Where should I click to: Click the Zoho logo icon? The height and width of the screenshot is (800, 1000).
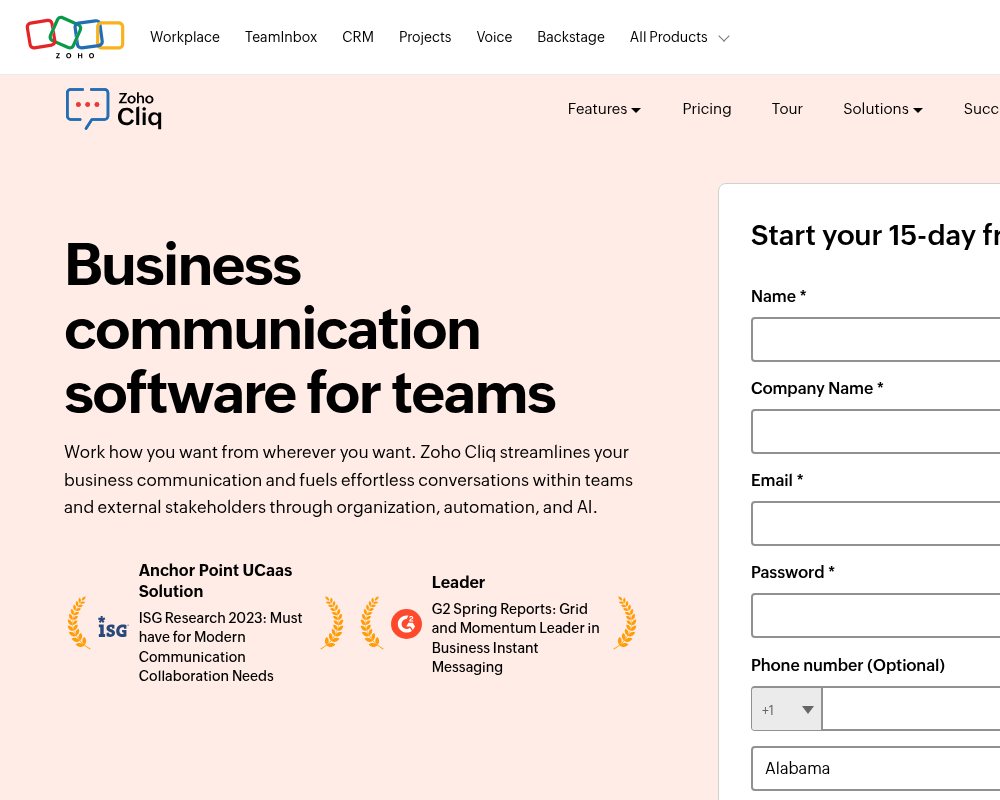(x=75, y=37)
